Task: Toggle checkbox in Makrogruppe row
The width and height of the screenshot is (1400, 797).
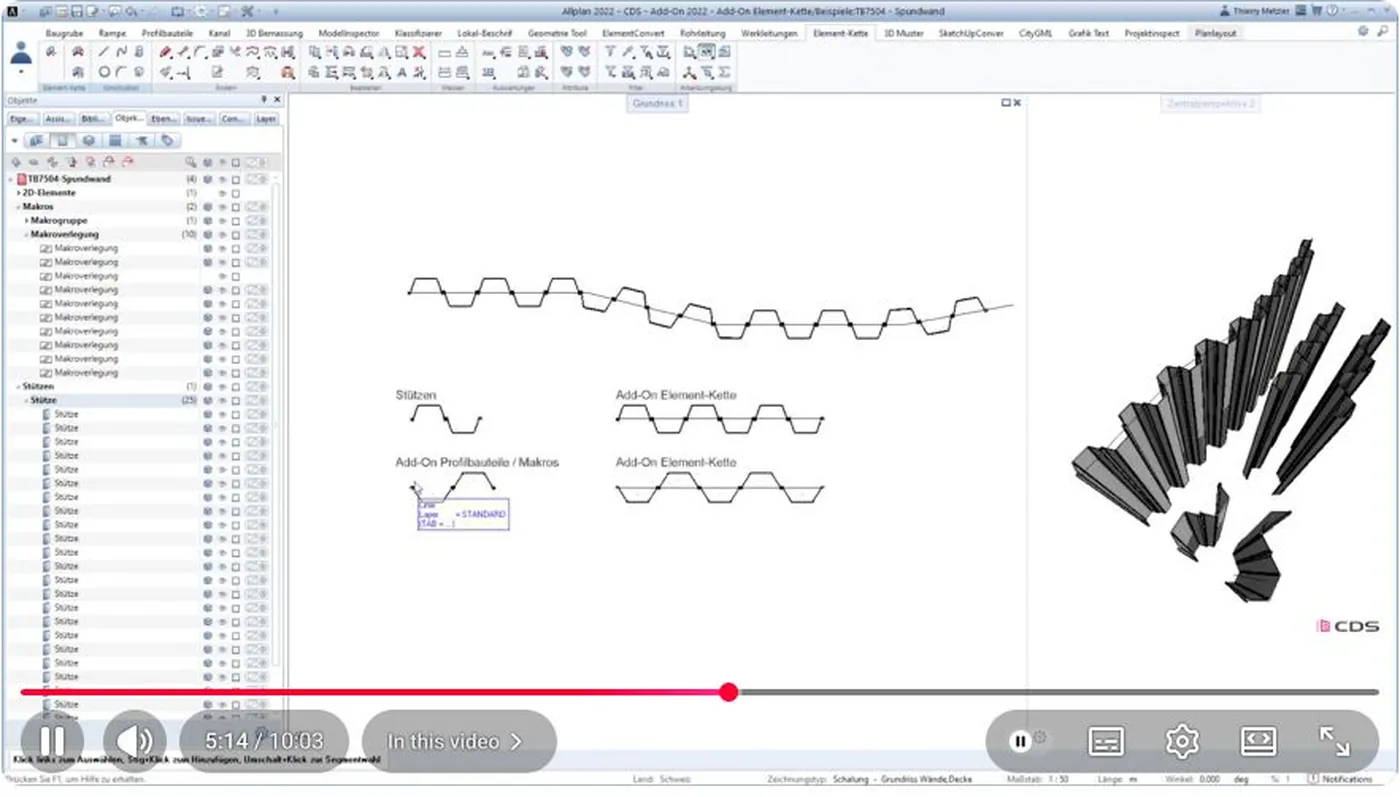Action: (236, 220)
